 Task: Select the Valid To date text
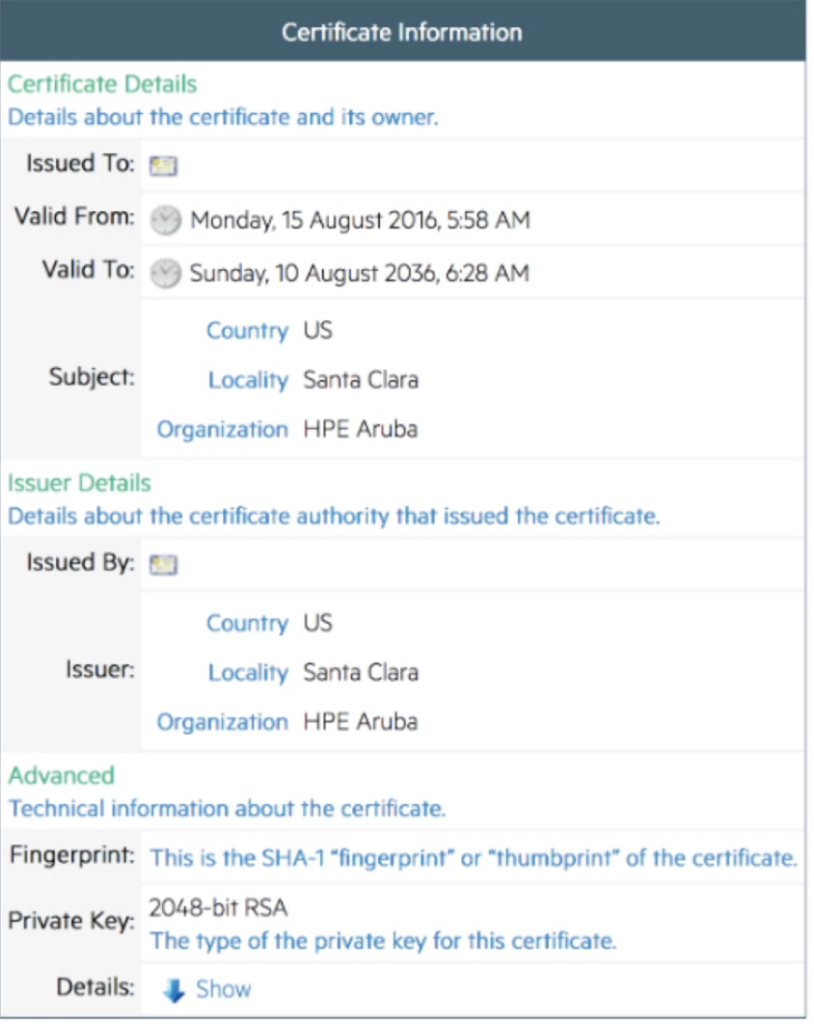pos(359,273)
